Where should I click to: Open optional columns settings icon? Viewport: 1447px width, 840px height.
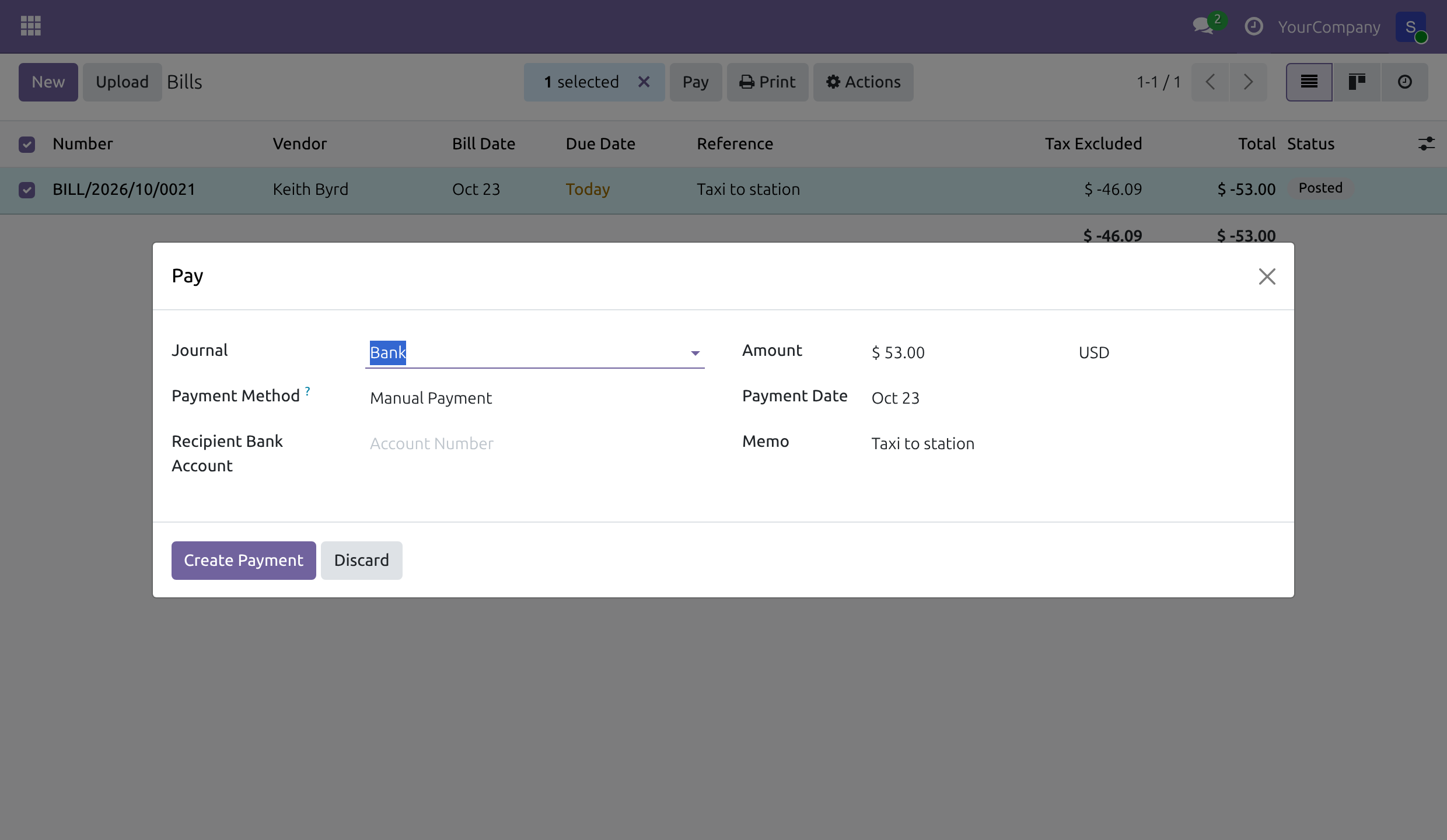click(x=1426, y=143)
